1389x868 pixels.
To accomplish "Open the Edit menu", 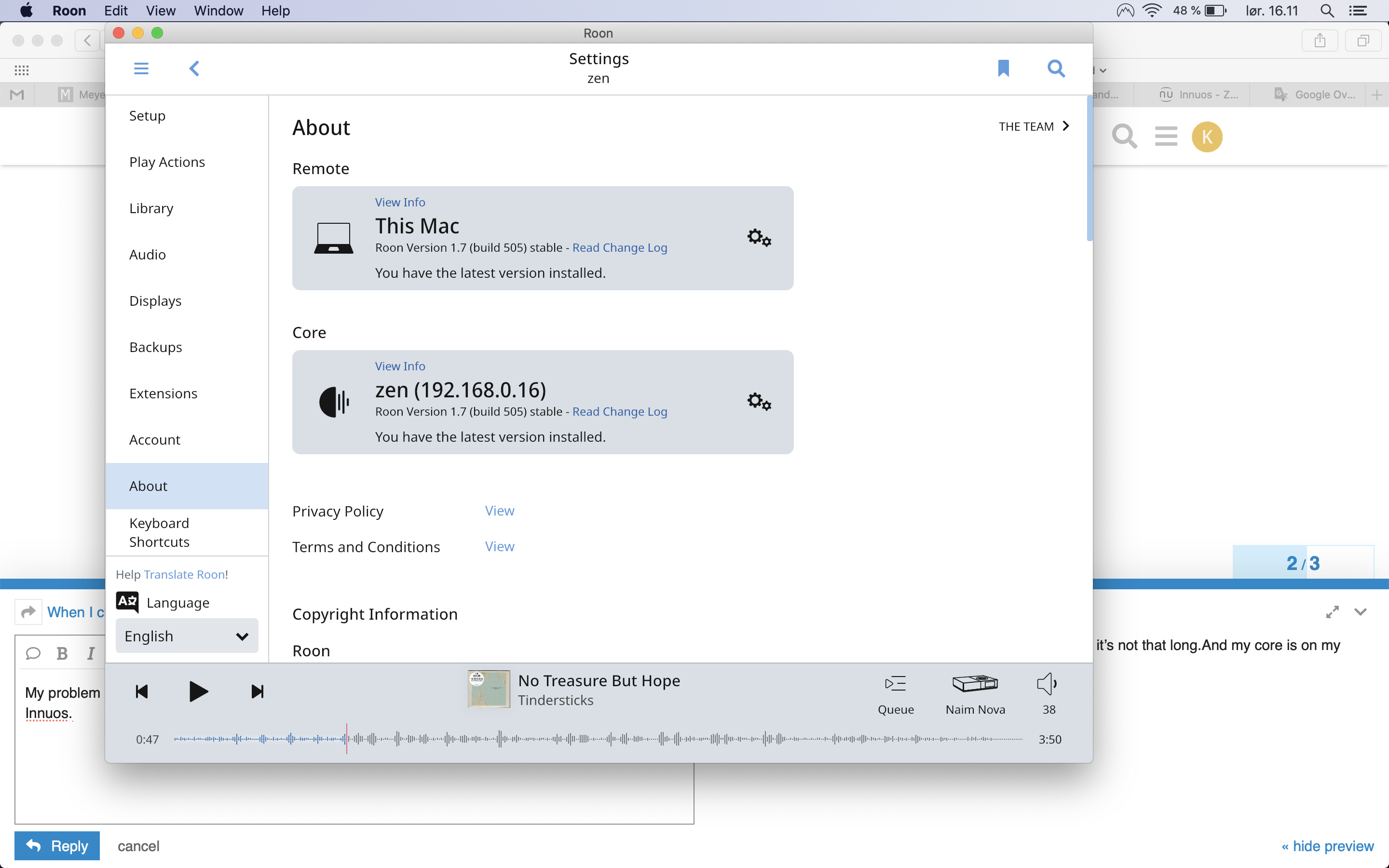I will click(x=116, y=11).
